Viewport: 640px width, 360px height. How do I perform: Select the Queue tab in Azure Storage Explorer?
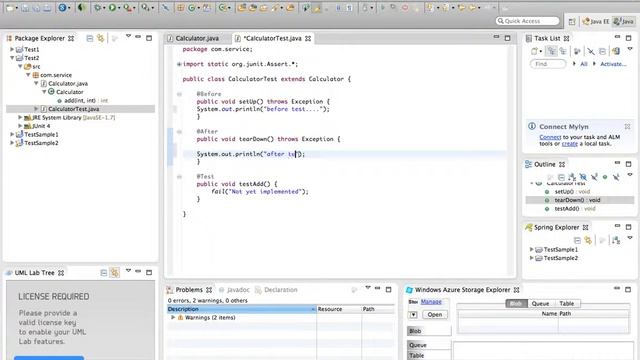click(540, 304)
